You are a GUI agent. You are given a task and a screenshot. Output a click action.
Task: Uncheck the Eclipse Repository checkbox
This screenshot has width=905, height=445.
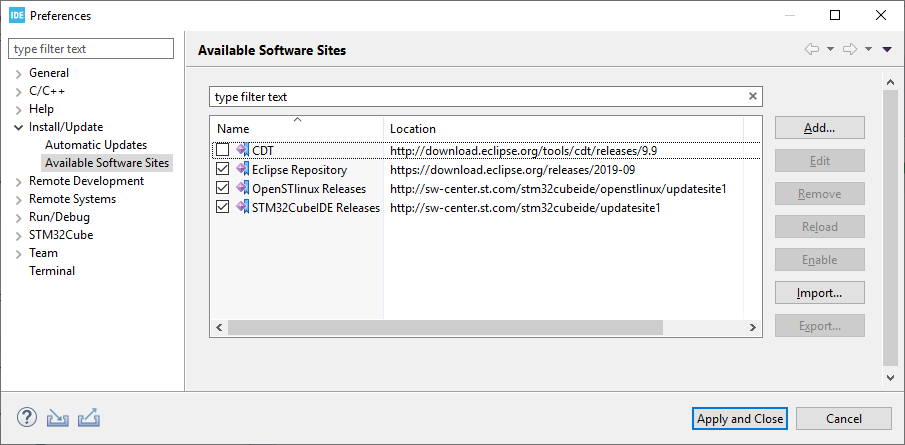(x=222, y=170)
